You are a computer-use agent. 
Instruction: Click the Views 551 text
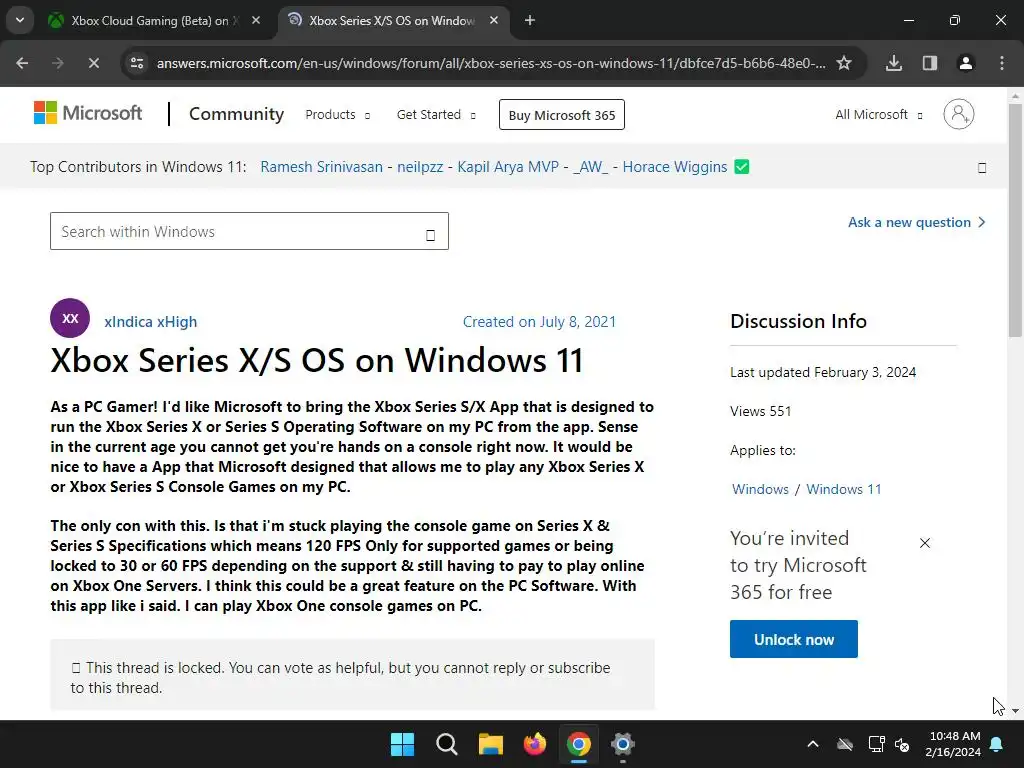pos(760,411)
